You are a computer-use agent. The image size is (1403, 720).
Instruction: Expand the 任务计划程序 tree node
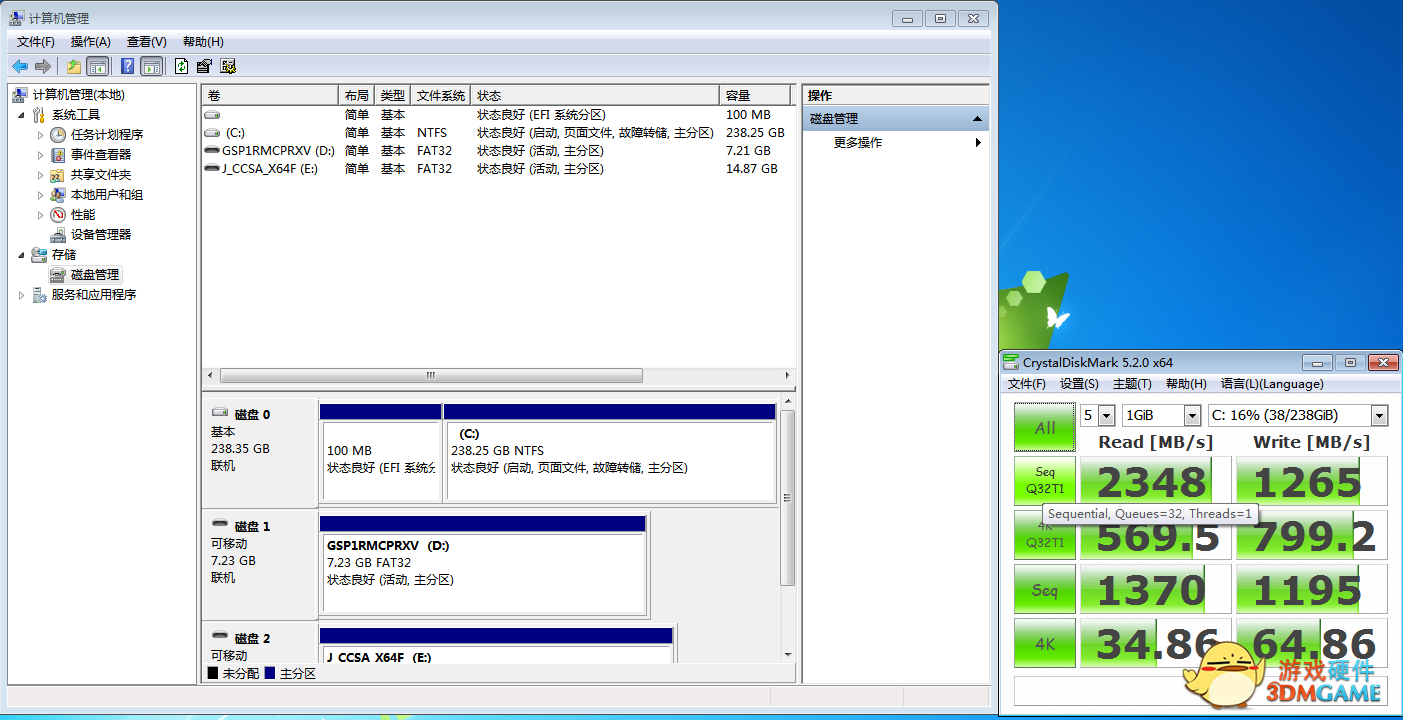[x=41, y=135]
